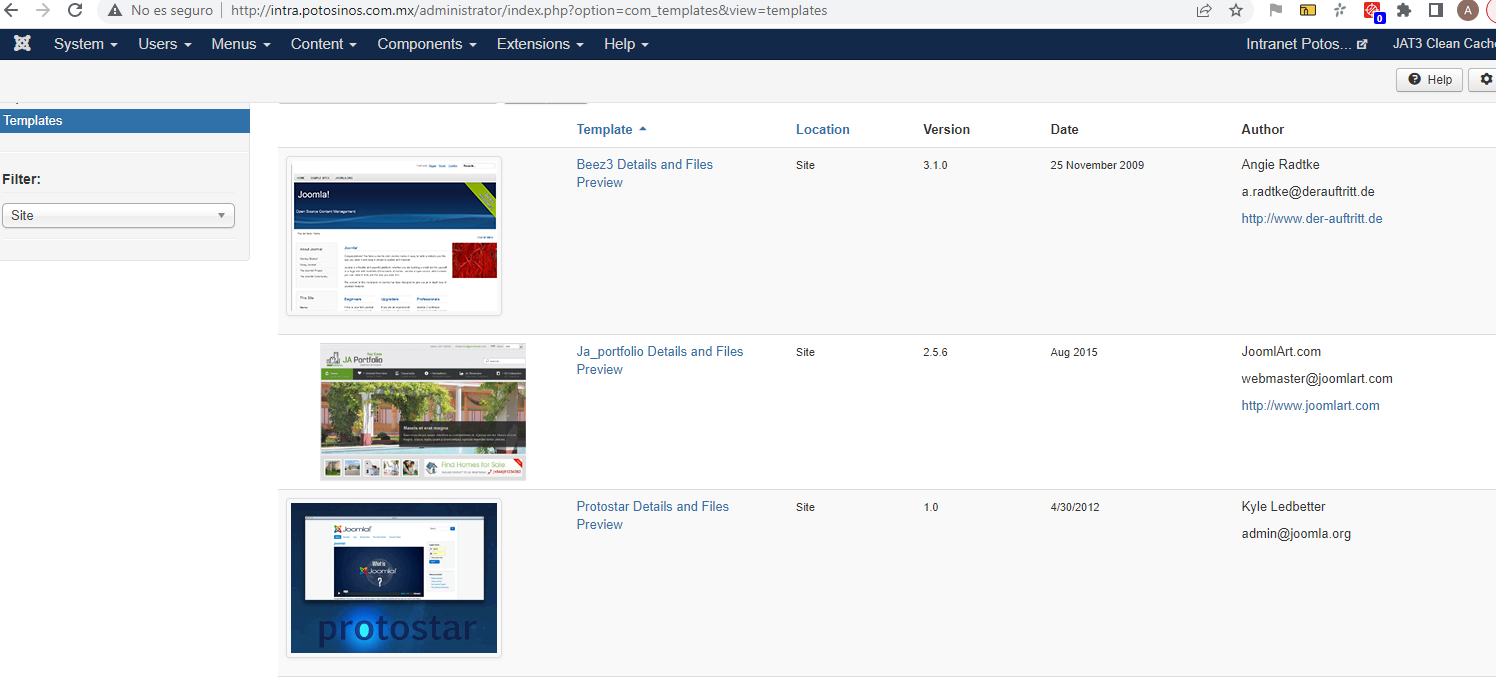Click the red extension icon with 0 badge
This screenshot has width=1496, height=699.
click(1374, 11)
